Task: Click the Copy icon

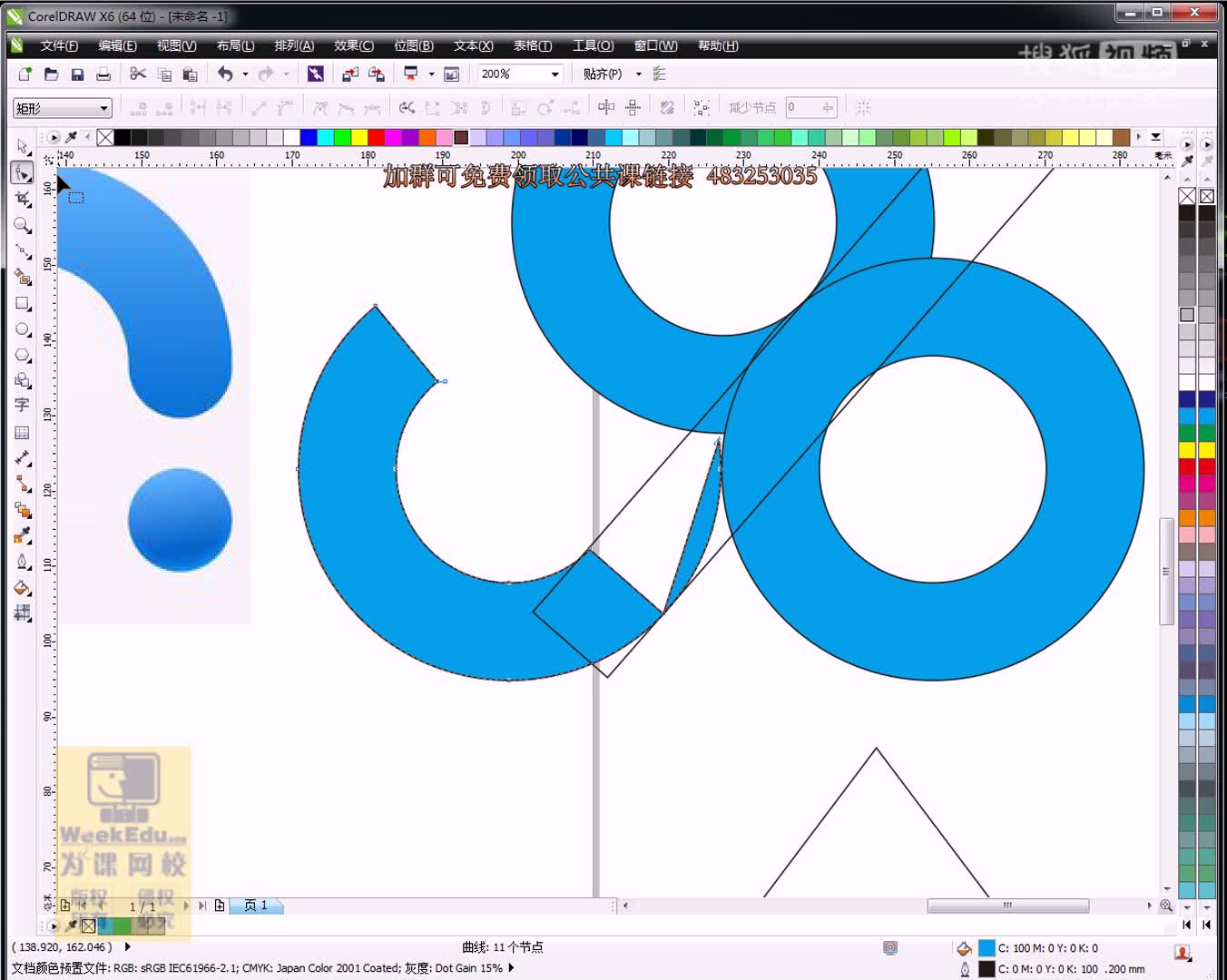Action: 164,74
